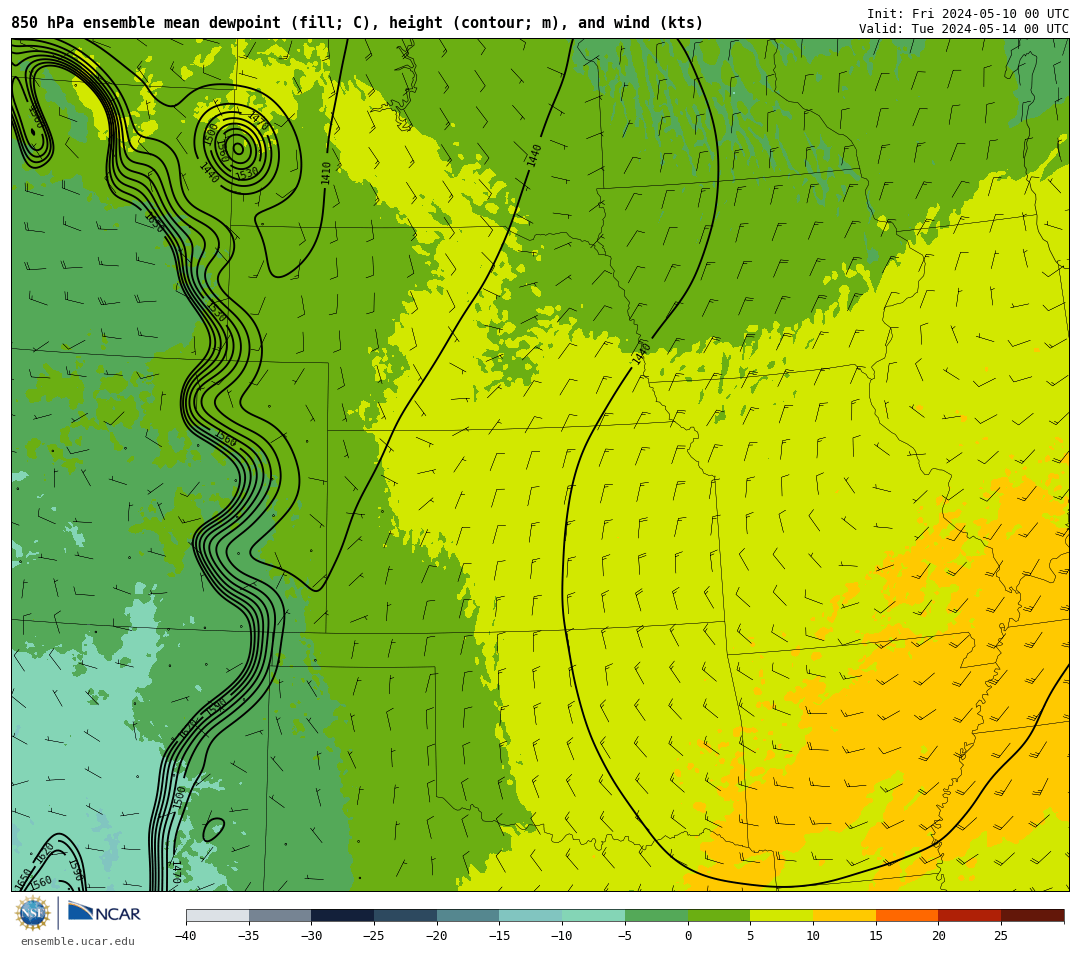Click the NSF logo emblem
This screenshot has width=1080, height=954.
pyautogui.click(x=32, y=913)
